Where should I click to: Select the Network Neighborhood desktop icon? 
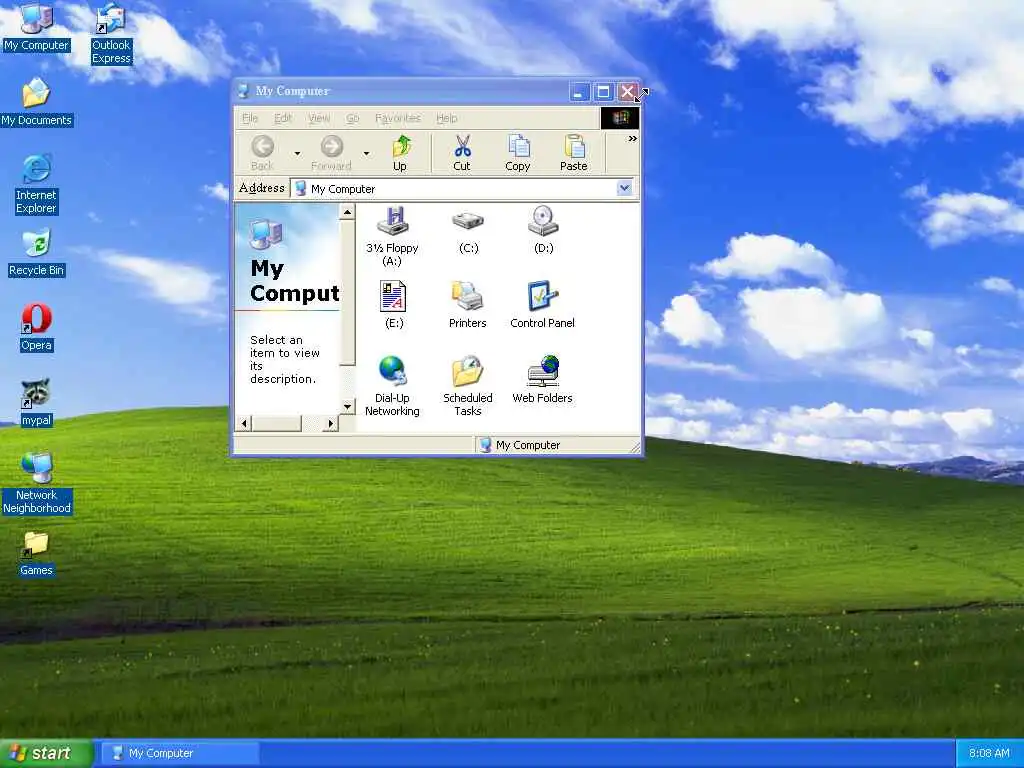(x=37, y=483)
